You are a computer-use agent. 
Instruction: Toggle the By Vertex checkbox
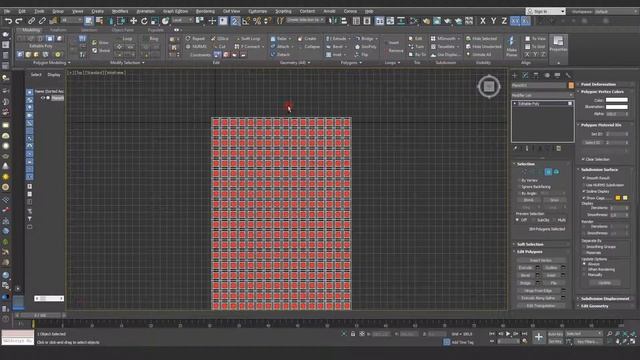[x=519, y=180]
